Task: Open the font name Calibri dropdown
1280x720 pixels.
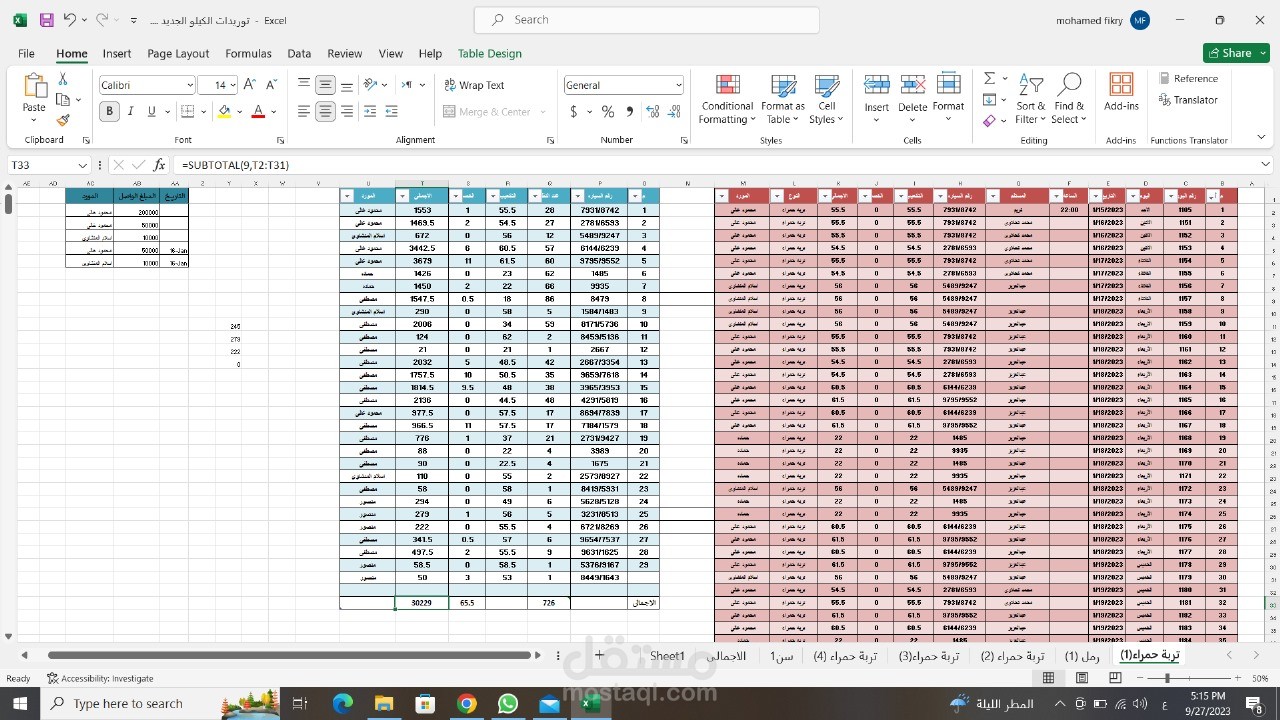Action: [189, 86]
